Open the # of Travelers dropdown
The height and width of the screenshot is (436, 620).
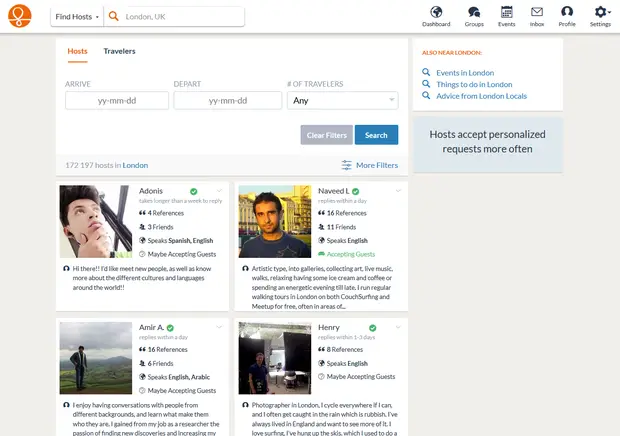pos(342,100)
